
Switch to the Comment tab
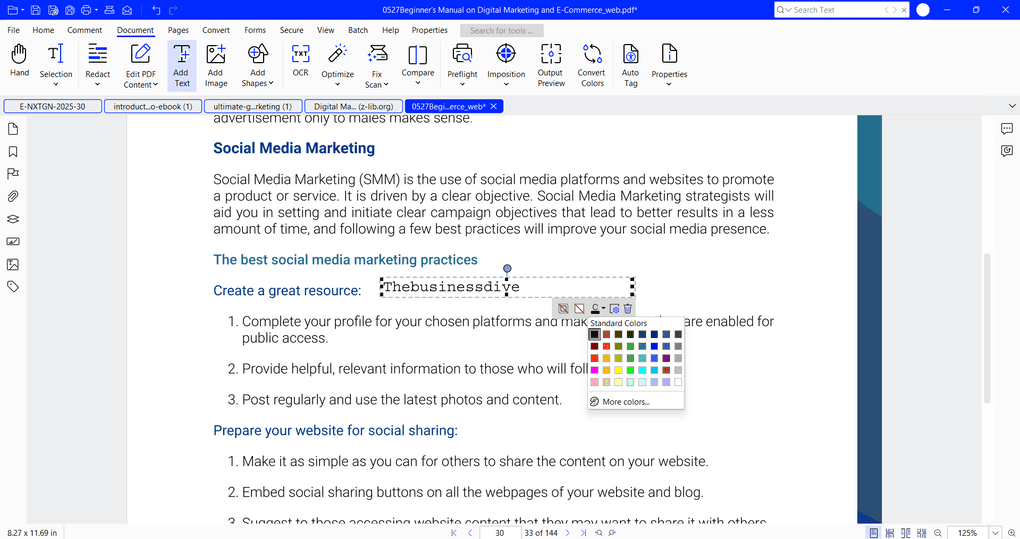pos(85,30)
